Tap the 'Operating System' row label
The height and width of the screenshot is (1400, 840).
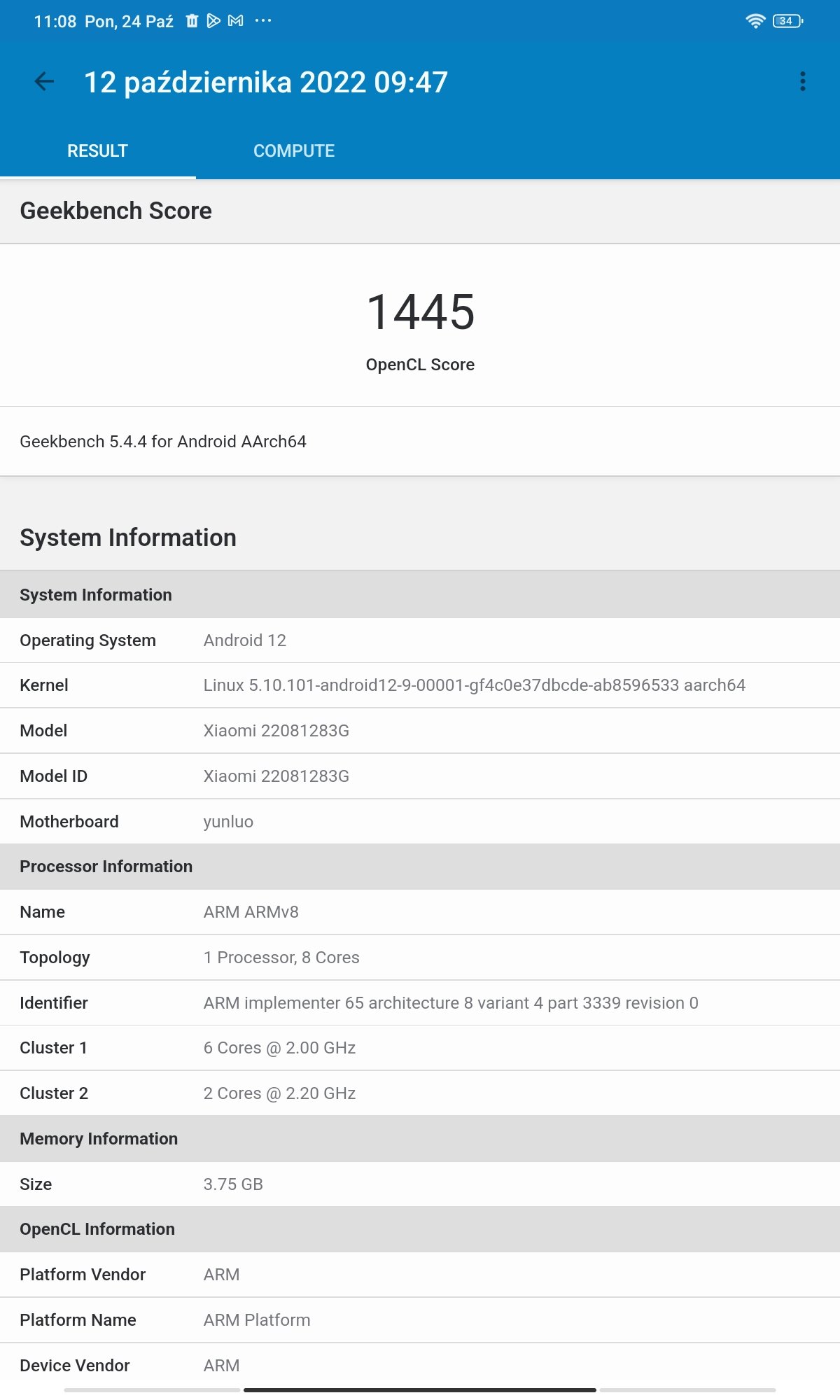pos(87,640)
